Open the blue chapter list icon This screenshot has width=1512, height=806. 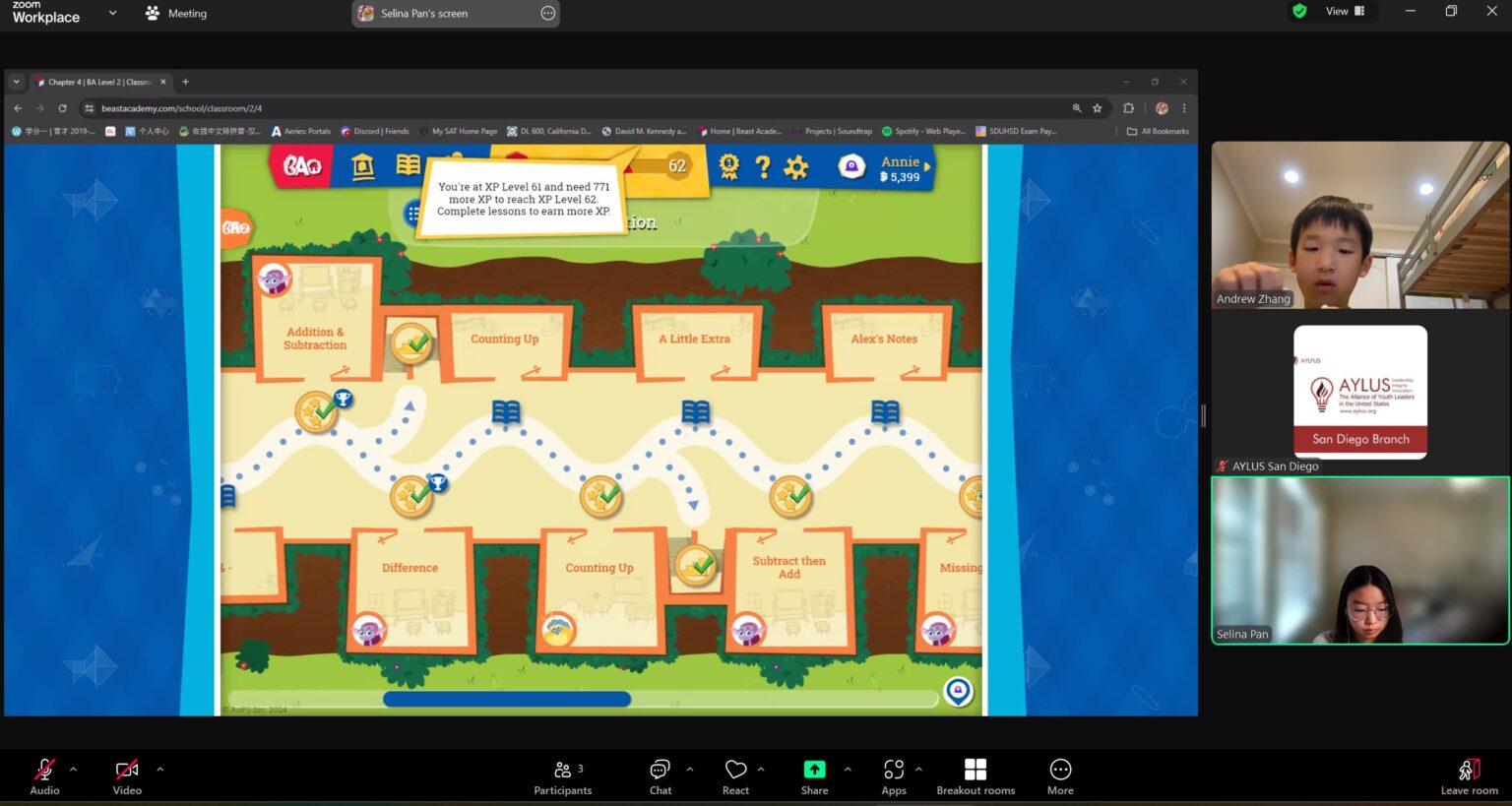[413, 213]
